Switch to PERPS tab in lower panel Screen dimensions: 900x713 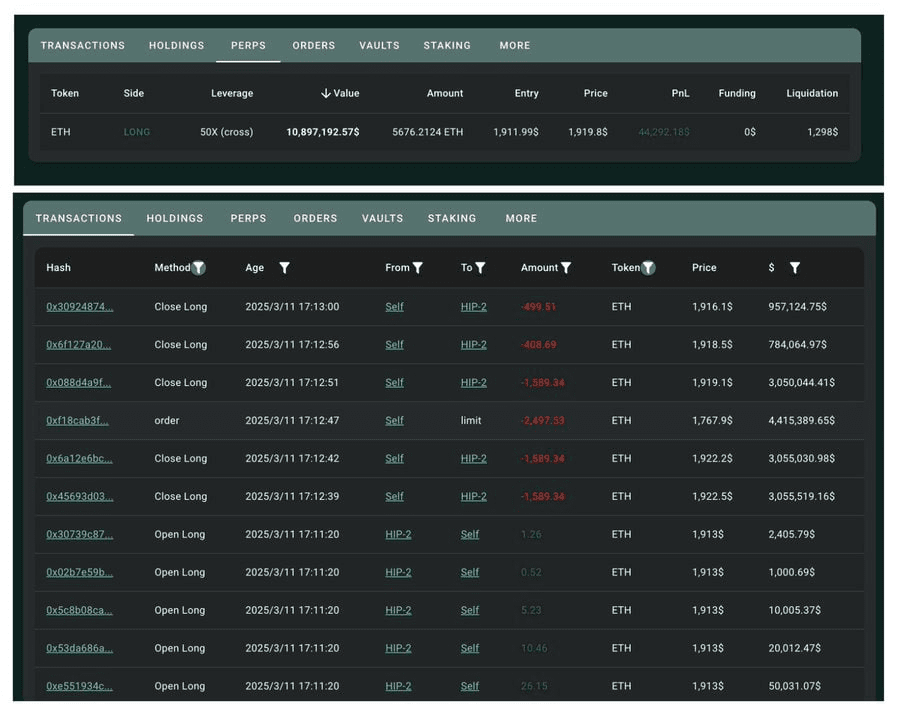248,218
